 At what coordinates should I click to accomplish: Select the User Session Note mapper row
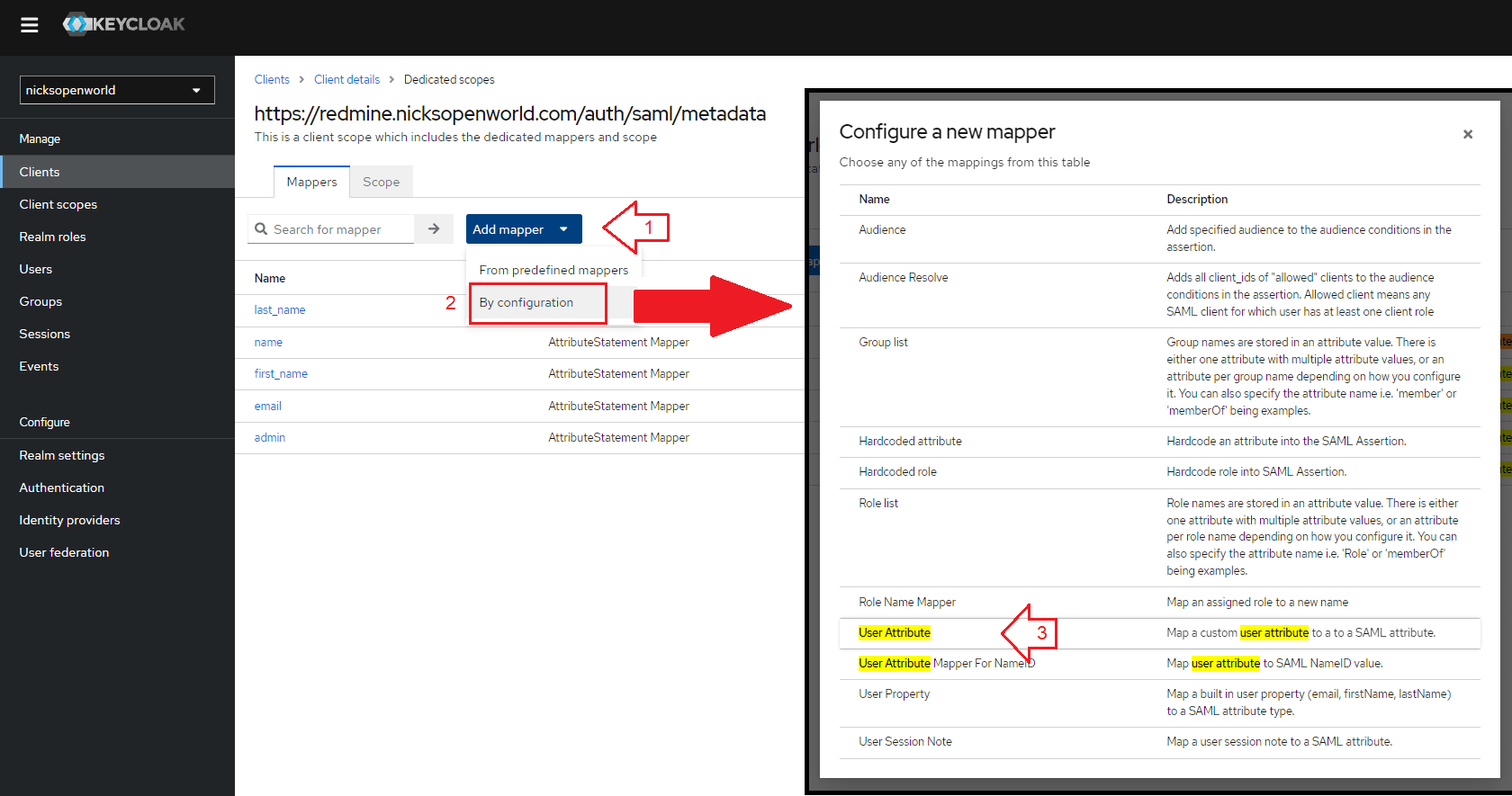point(1160,742)
